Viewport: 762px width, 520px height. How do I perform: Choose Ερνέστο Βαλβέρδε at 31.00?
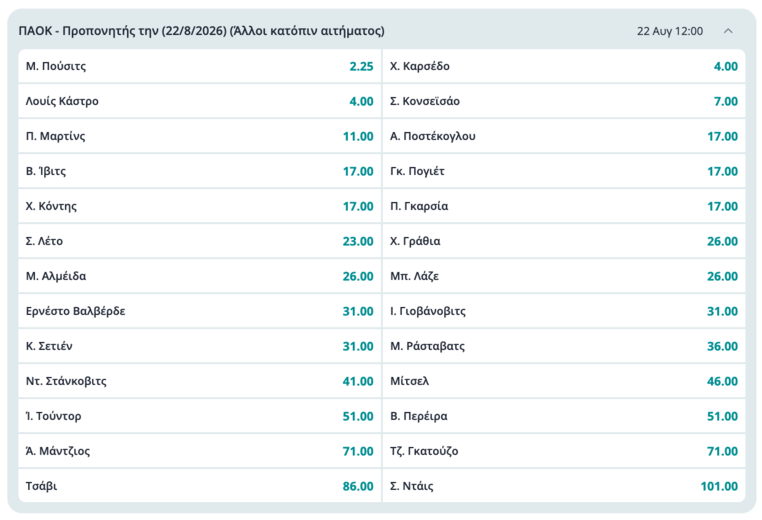(200, 311)
